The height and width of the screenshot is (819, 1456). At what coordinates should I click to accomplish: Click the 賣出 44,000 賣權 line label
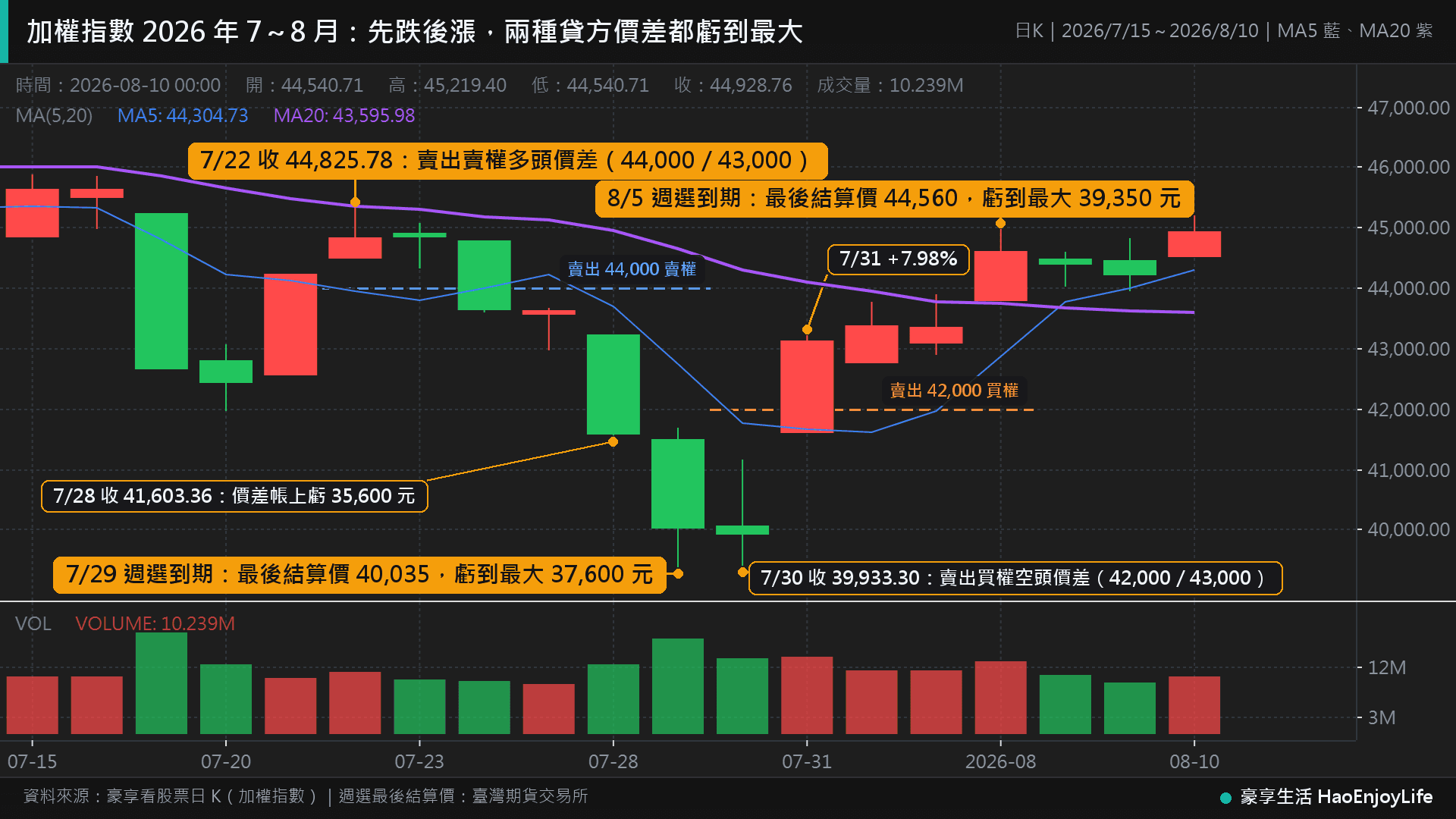[x=632, y=269]
